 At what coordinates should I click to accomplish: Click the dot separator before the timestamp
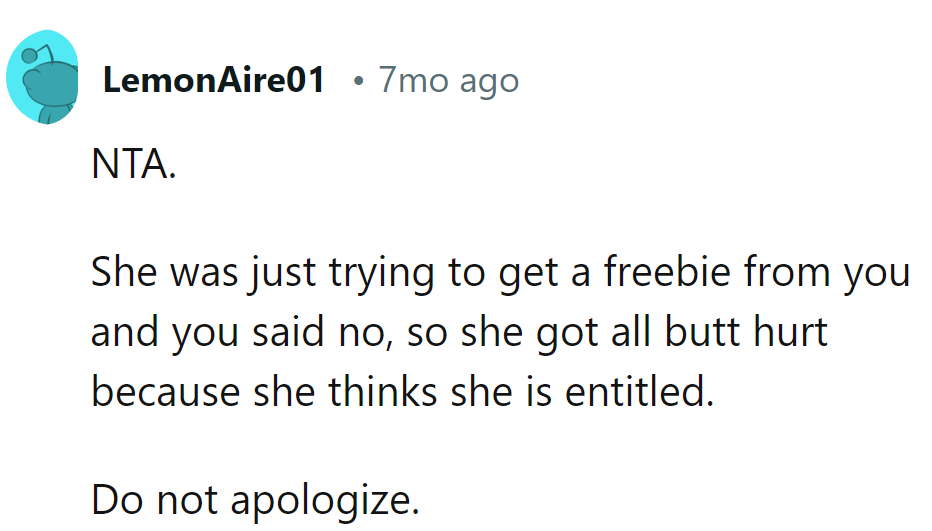pyautogui.click(x=358, y=81)
